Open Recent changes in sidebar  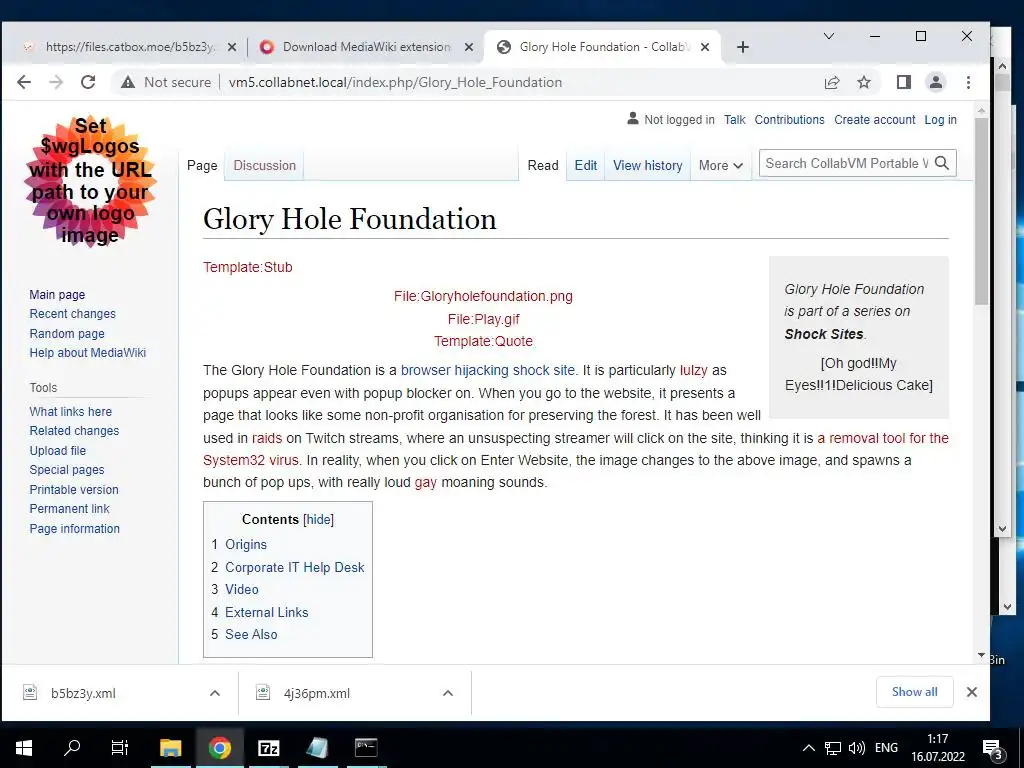tap(72, 314)
